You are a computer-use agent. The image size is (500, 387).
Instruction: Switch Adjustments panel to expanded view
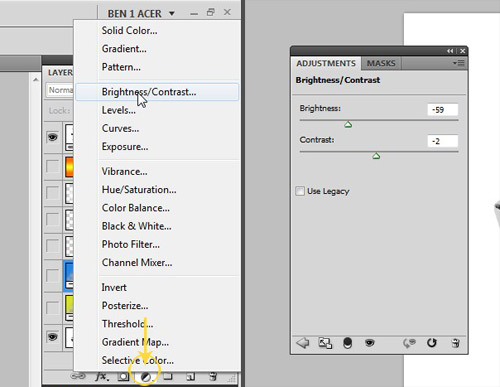pyautogui.click(x=325, y=343)
